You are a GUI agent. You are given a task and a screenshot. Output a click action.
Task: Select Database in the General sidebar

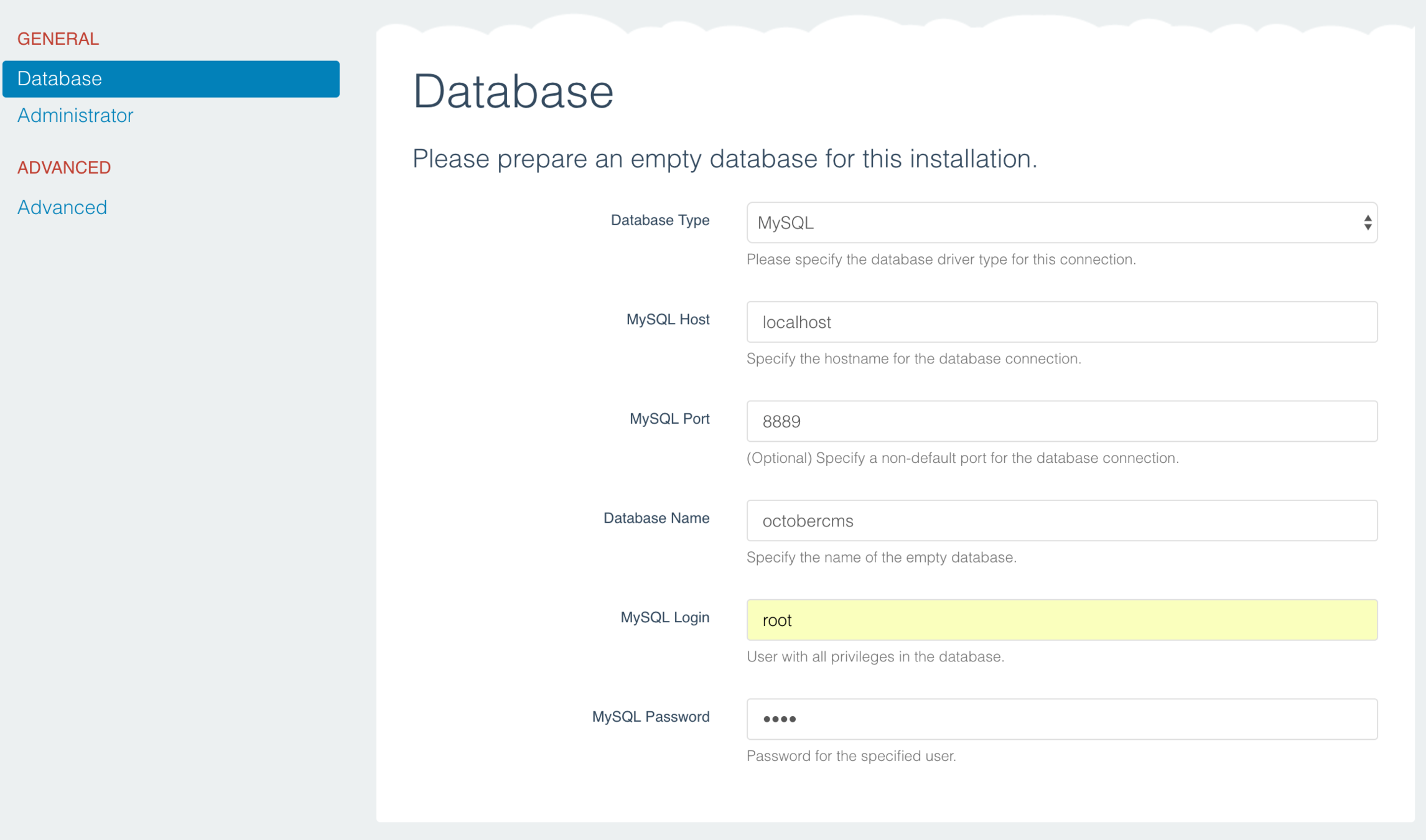point(170,79)
